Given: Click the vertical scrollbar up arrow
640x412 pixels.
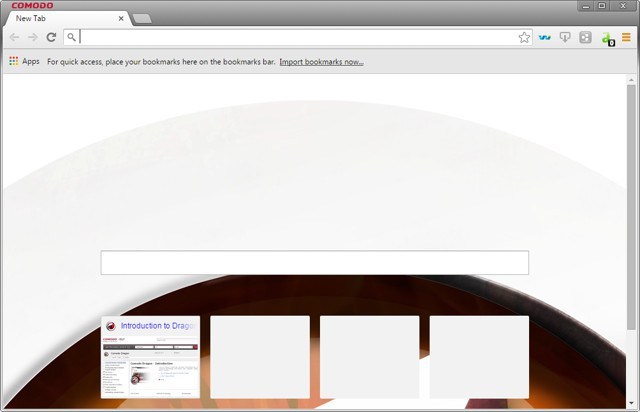Looking at the screenshot, I should coord(631,80).
